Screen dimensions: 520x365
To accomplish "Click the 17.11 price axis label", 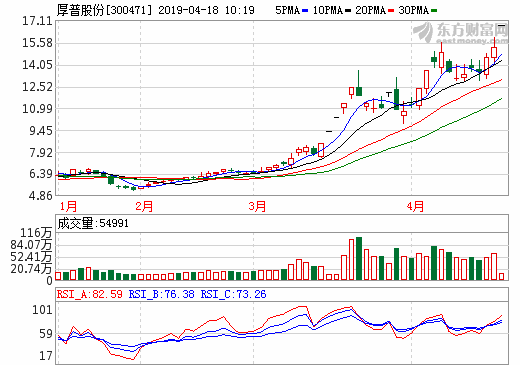I will coord(37,21).
